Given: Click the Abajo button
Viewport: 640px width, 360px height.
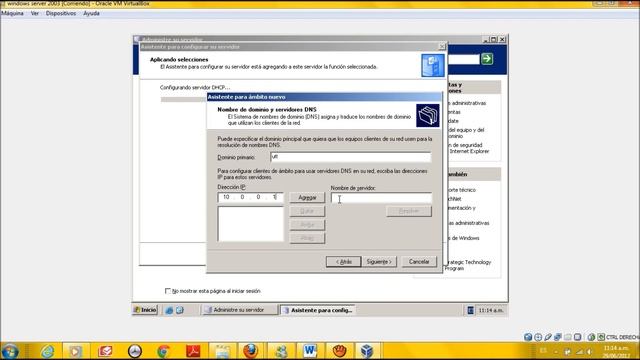Looking at the screenshot, I should click(307, 238).
